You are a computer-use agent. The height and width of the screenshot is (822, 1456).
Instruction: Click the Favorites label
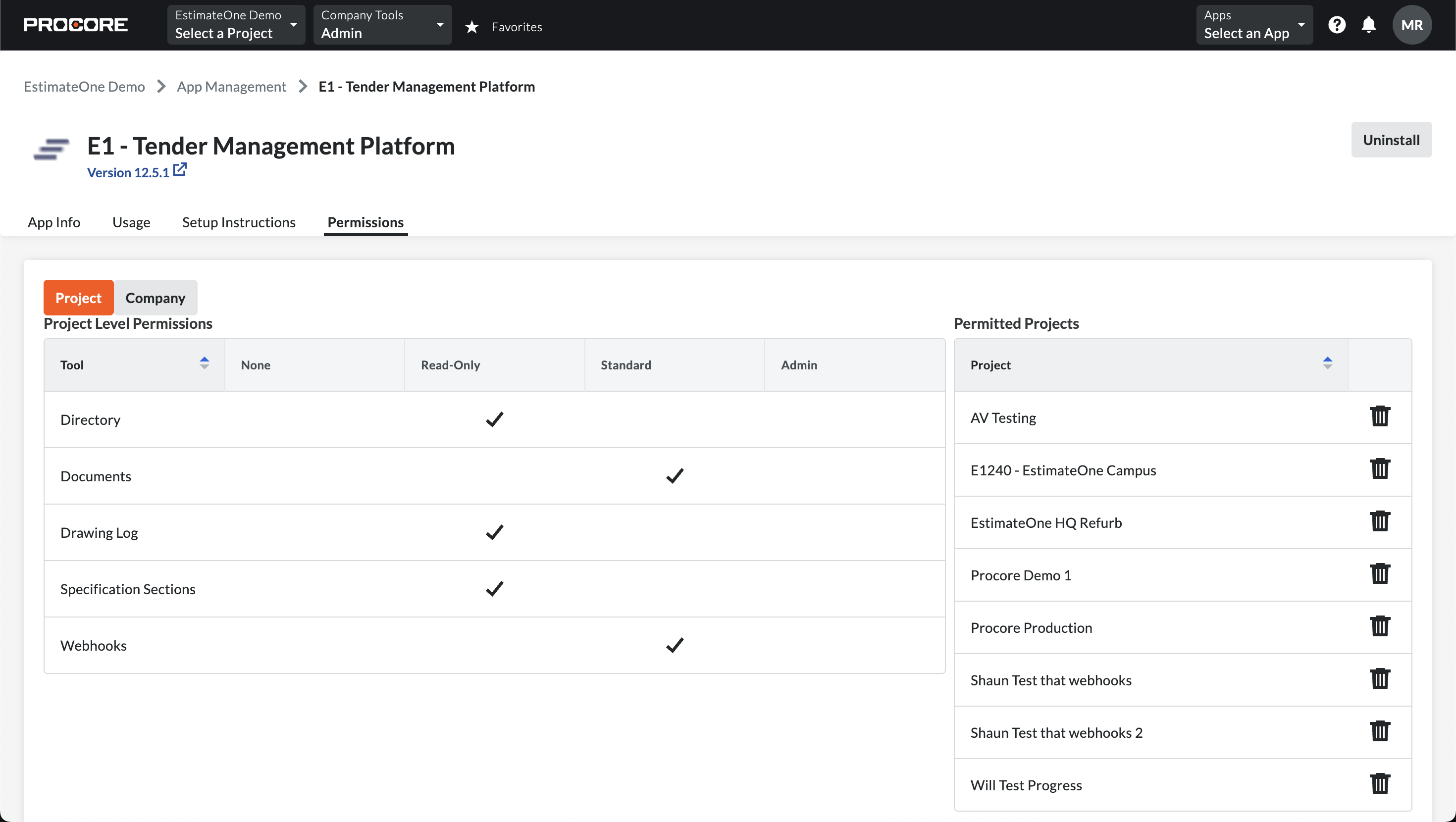click(517, 27)
